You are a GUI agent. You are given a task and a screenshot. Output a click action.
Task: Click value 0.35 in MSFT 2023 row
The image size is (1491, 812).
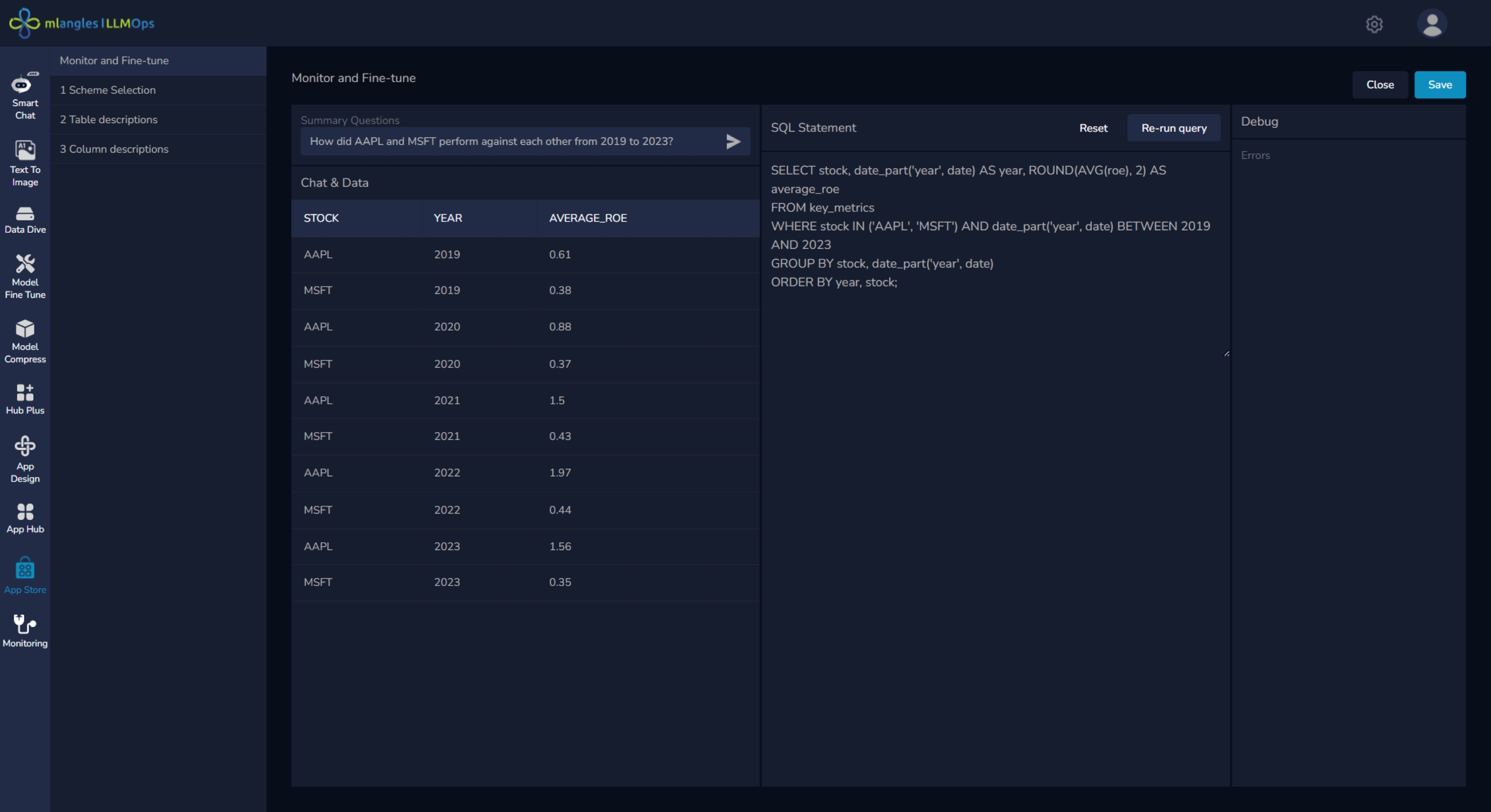click(560, 582)
